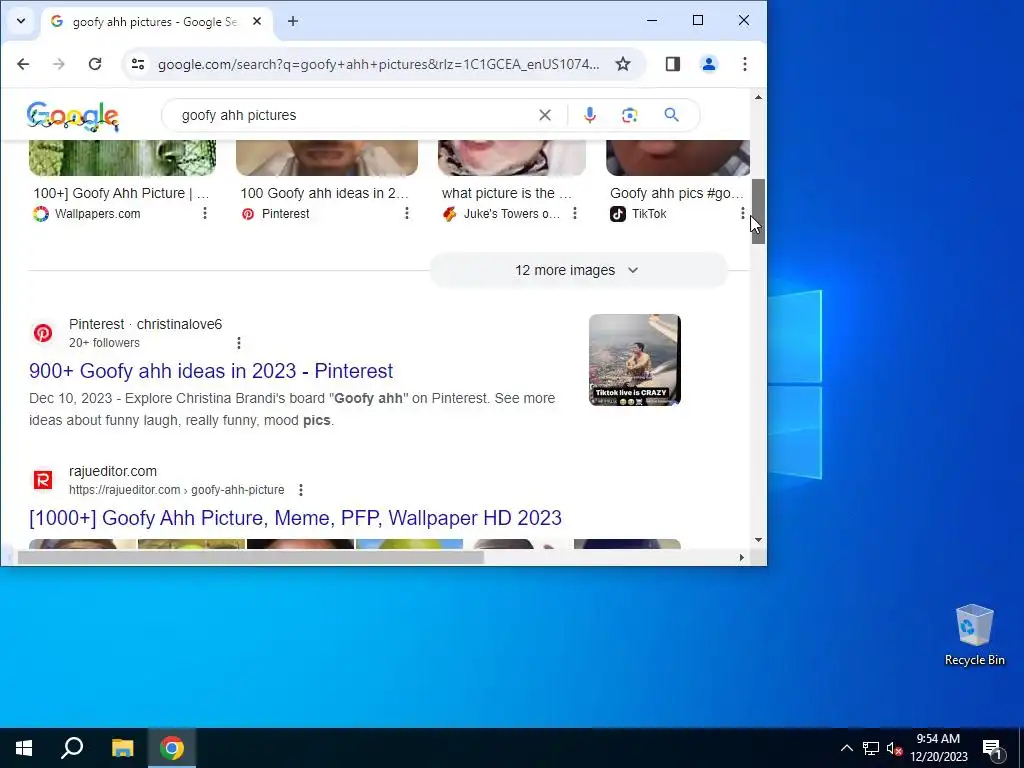The image size is (1024, 768).
Task: Click the Google doodle logo
Action: point(72,116)
